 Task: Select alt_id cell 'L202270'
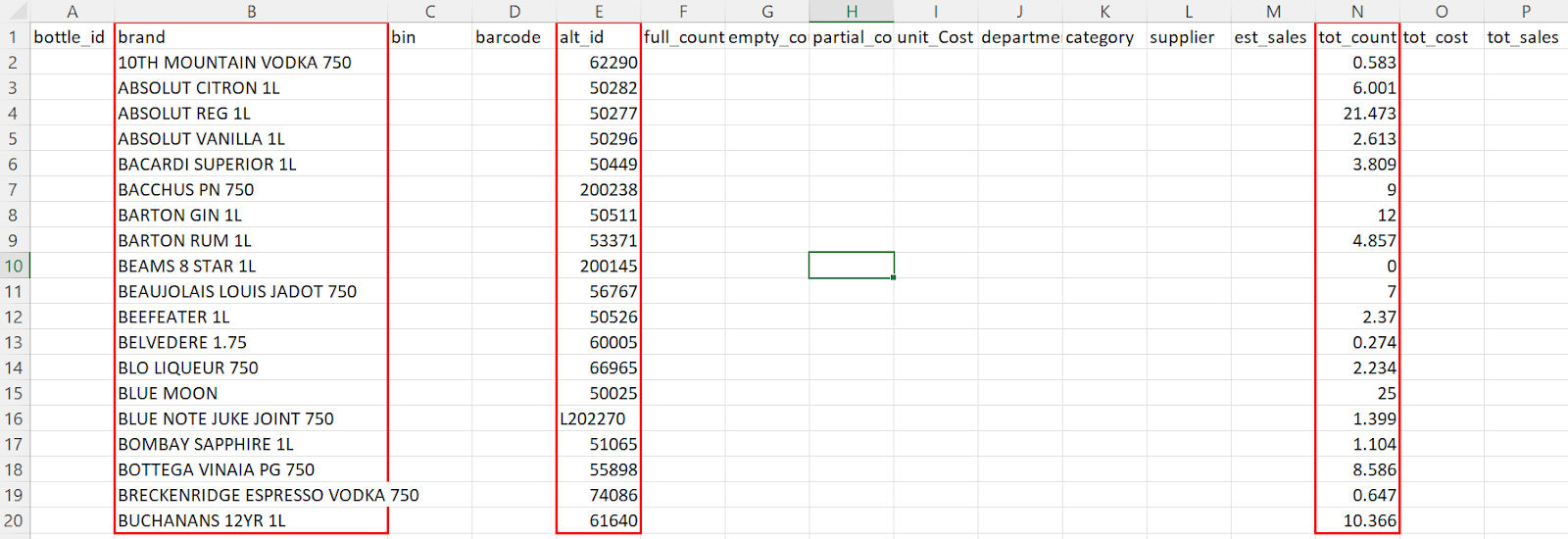click(x=599, y=418)
